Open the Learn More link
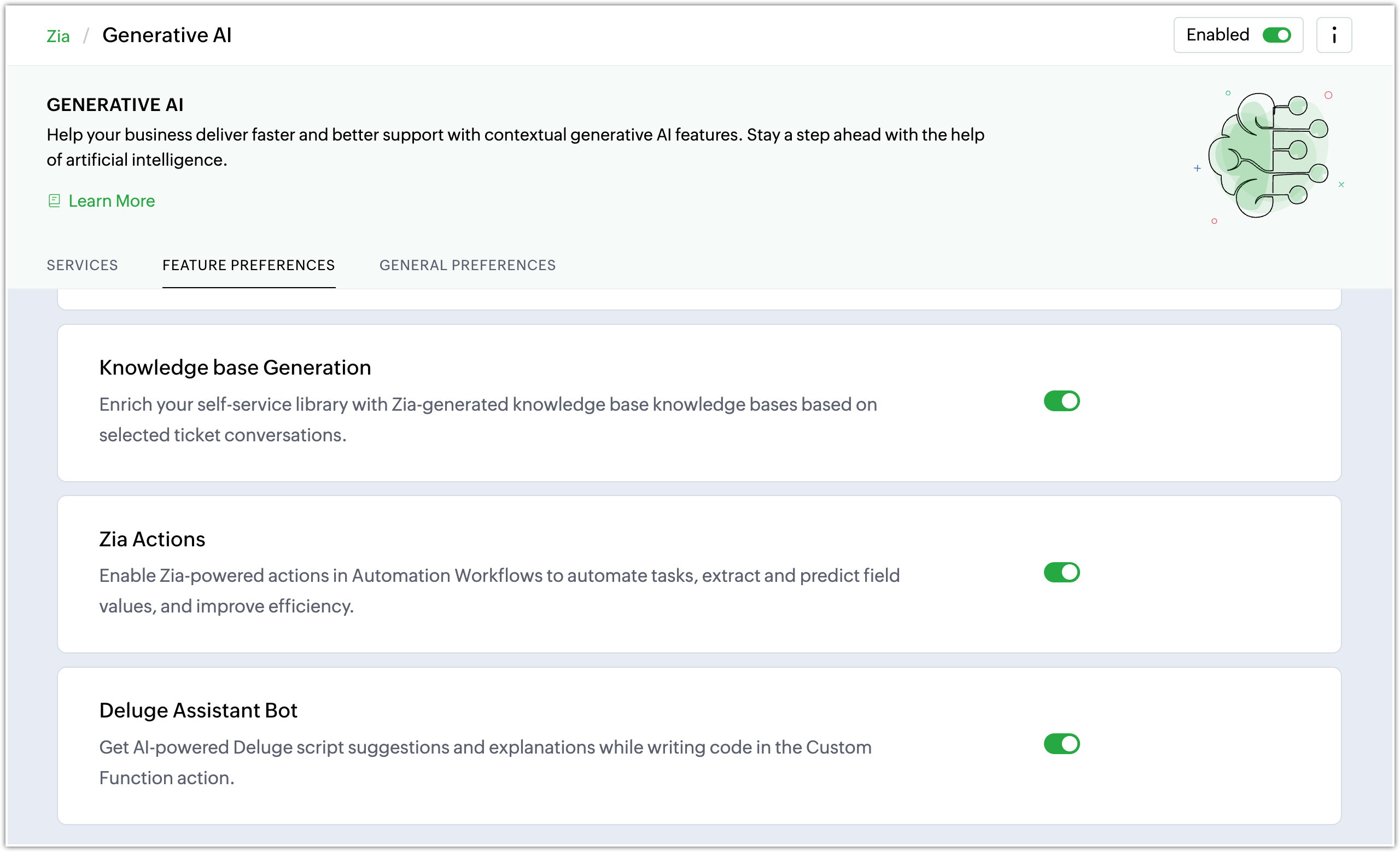The width and height of the screenshot is (1400, 852). click(112, 201)
